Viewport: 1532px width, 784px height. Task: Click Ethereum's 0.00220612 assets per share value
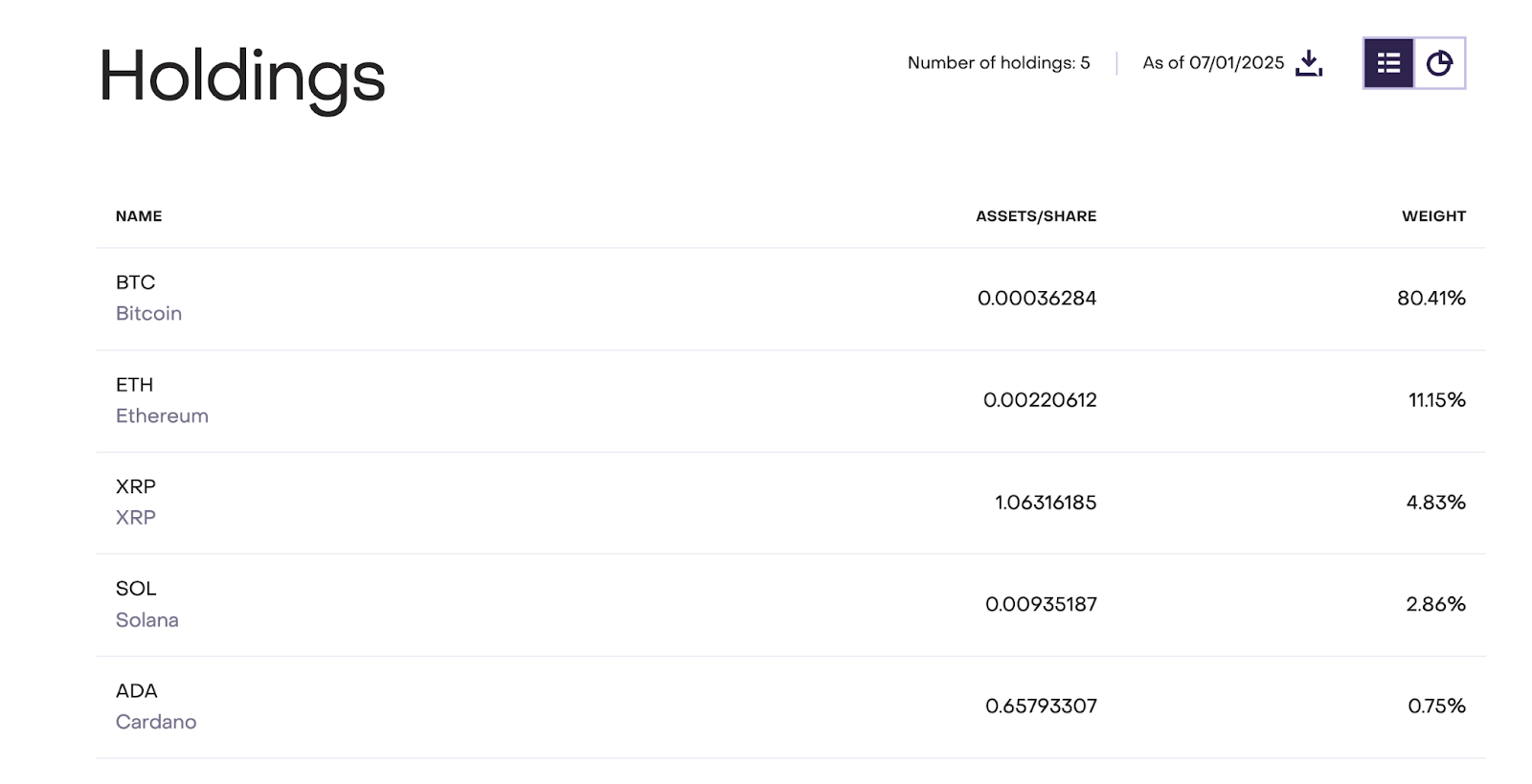1040,400
